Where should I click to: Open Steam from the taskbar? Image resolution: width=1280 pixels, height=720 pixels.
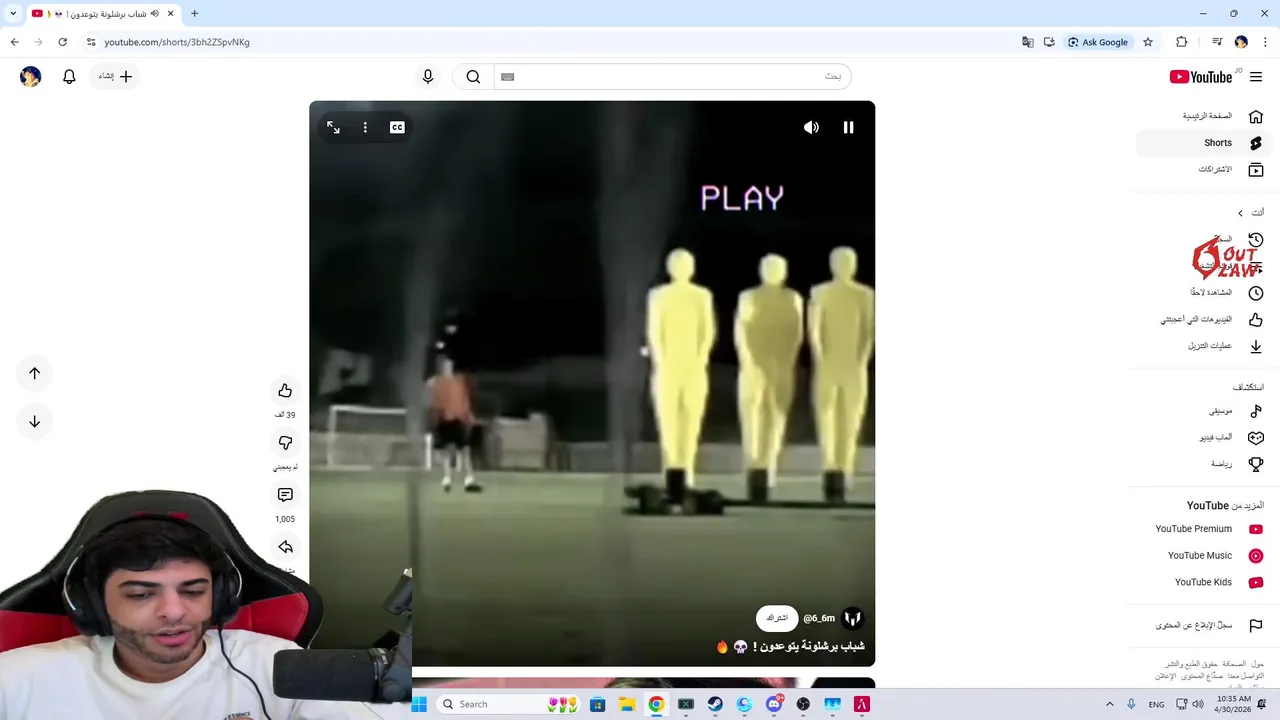tap(715, 704)
